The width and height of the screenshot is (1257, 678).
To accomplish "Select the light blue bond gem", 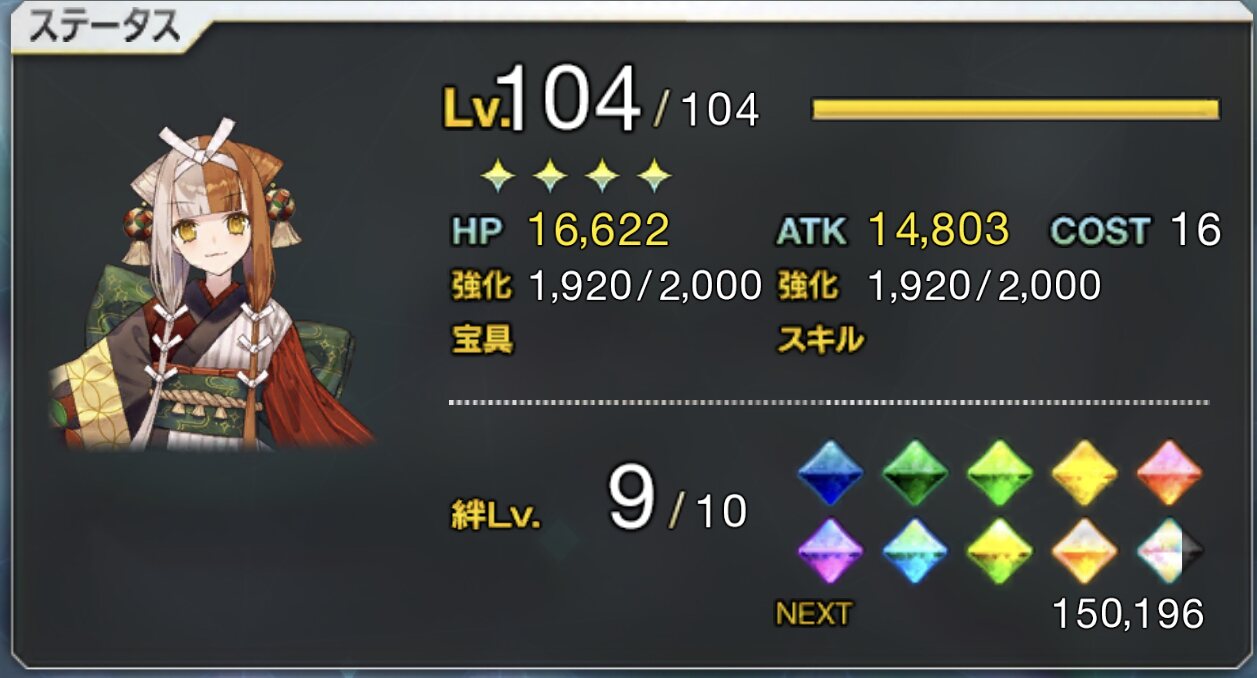I will 915,551.
